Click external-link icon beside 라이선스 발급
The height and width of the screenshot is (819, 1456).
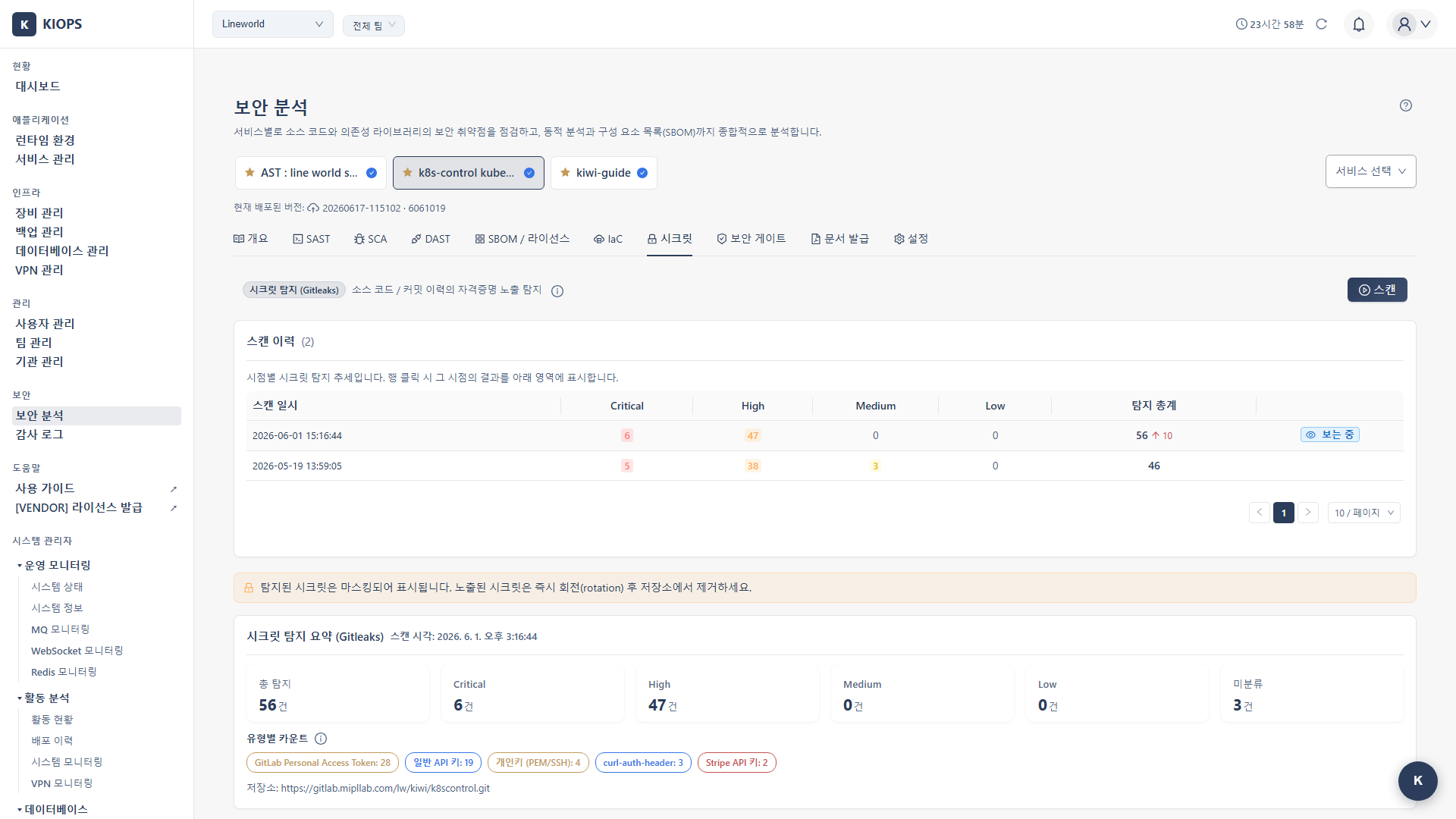[174, 508]
